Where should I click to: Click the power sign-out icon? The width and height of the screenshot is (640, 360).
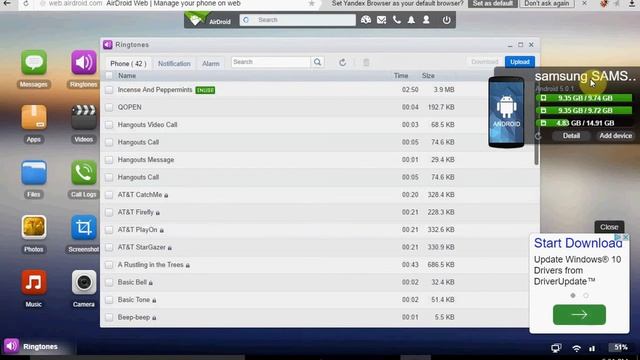point(447,20)
